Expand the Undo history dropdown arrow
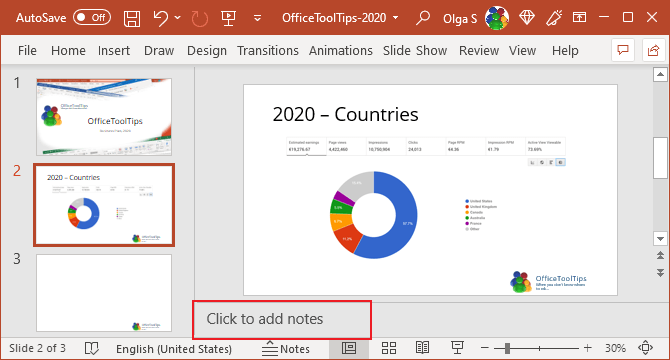Screen dimensions: 670x360 [x=177, y=18]
